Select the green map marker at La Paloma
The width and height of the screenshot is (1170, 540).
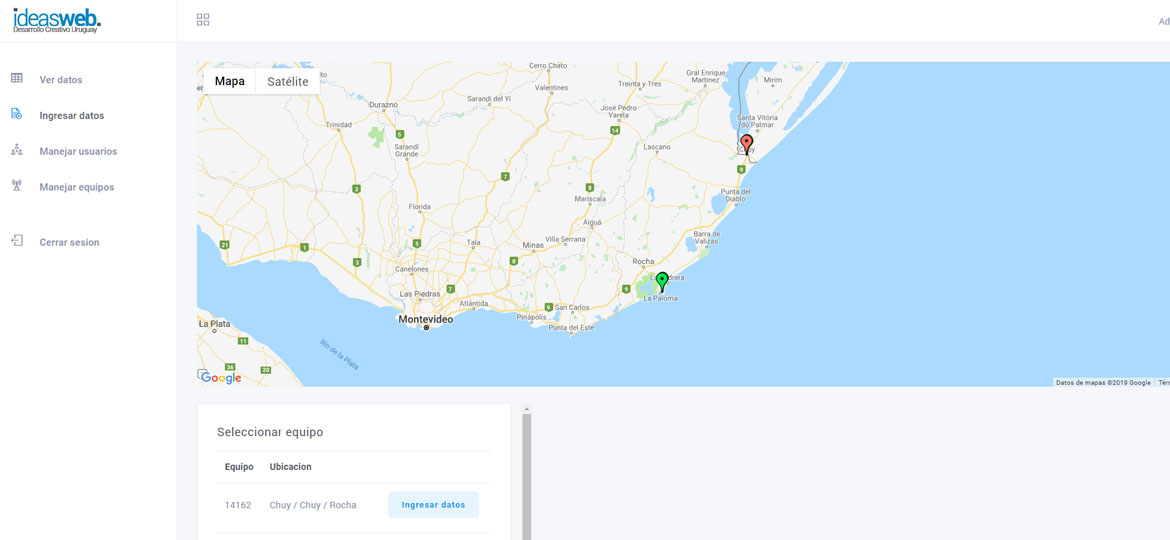[662, 281]
